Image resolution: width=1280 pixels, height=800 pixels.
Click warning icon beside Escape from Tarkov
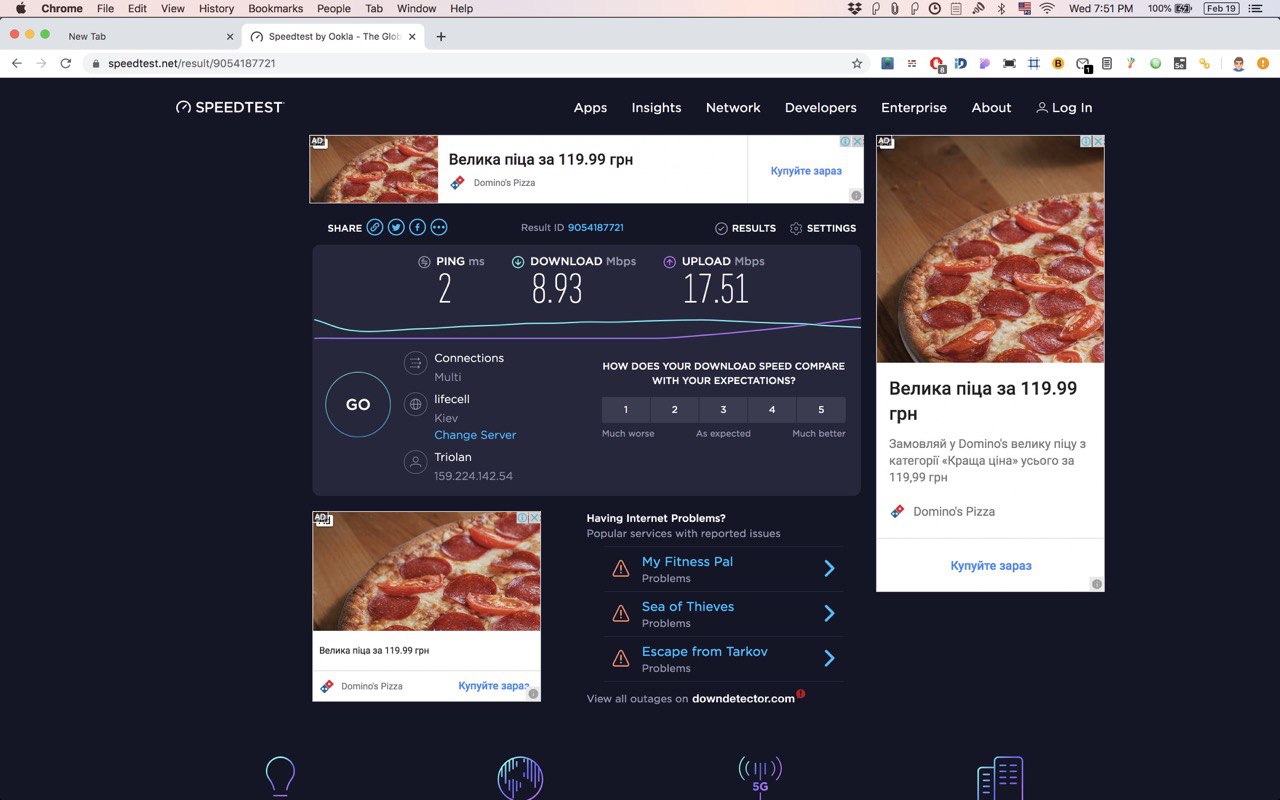click(621, 659)
